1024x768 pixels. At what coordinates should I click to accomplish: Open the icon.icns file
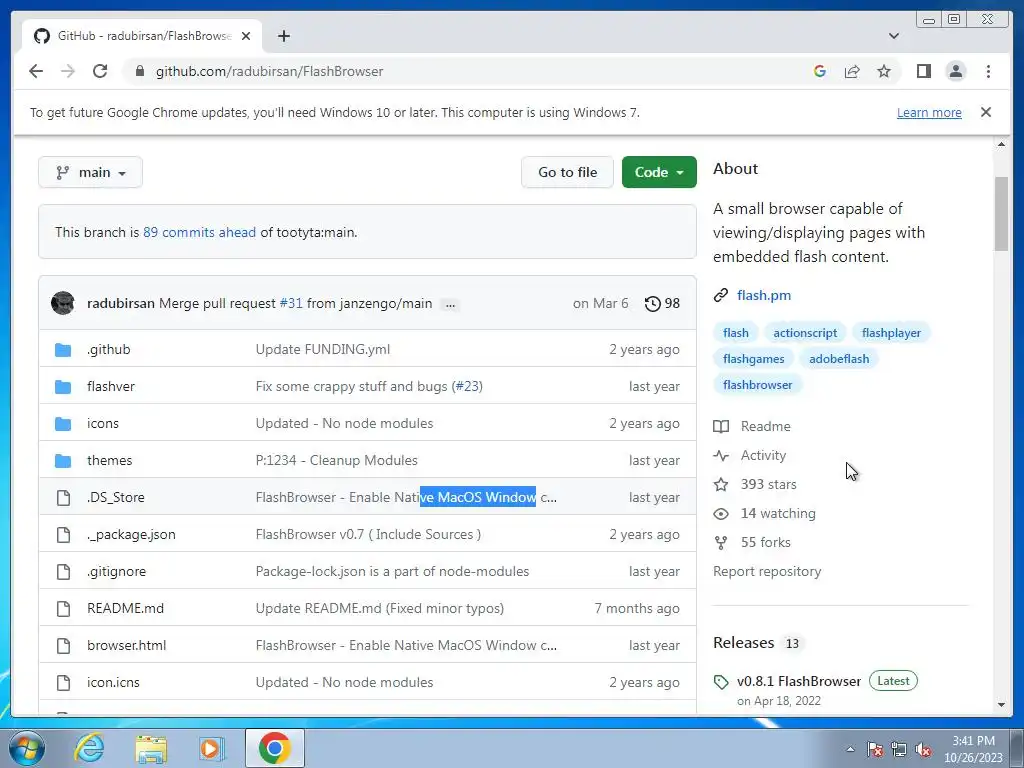click(113, 682)
